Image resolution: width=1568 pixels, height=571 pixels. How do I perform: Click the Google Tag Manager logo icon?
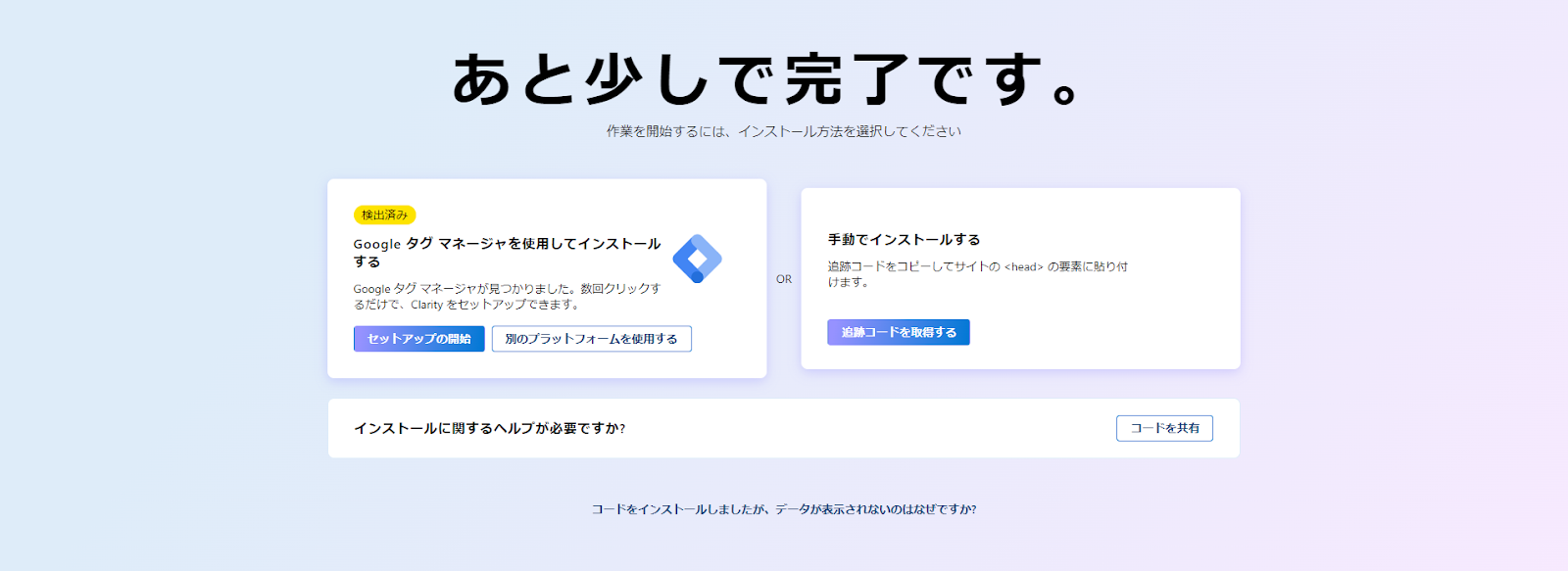[697, 259]
